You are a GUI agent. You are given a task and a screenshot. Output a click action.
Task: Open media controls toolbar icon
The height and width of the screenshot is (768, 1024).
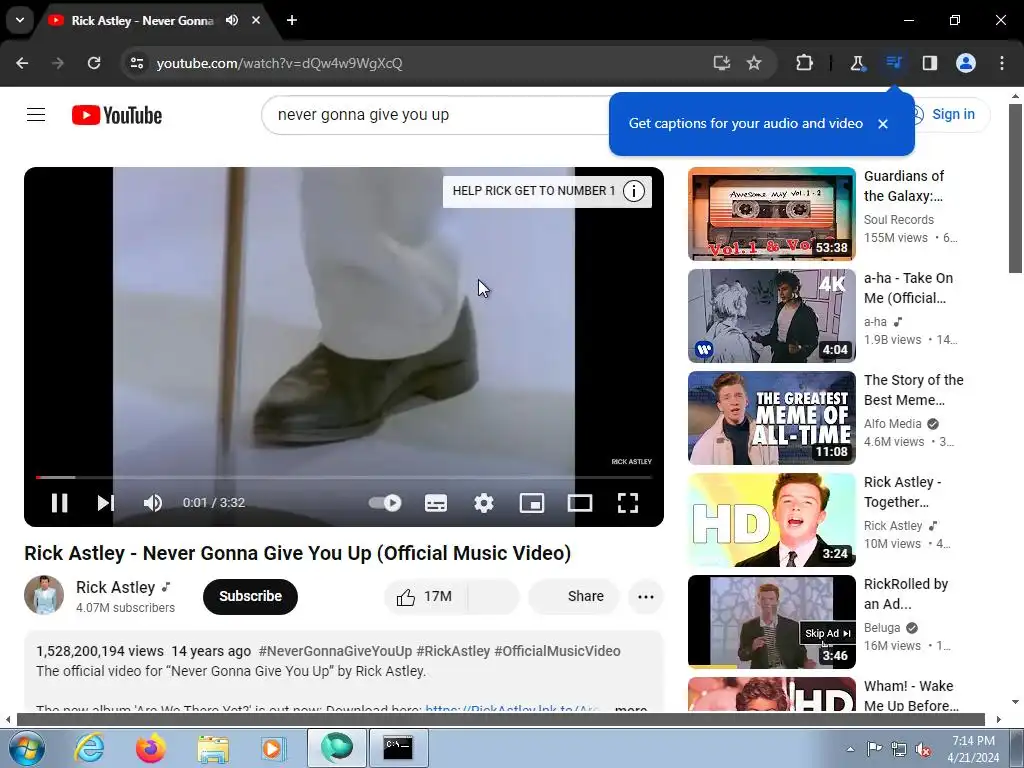click(893, 63)
